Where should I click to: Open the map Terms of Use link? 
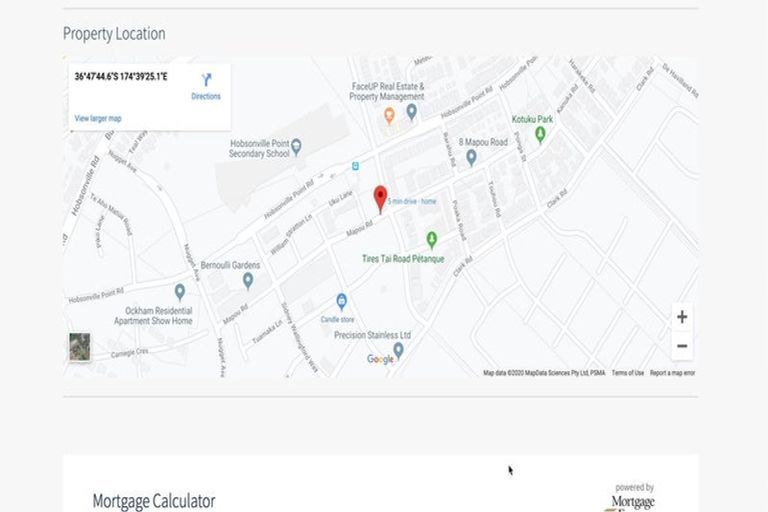627,373
